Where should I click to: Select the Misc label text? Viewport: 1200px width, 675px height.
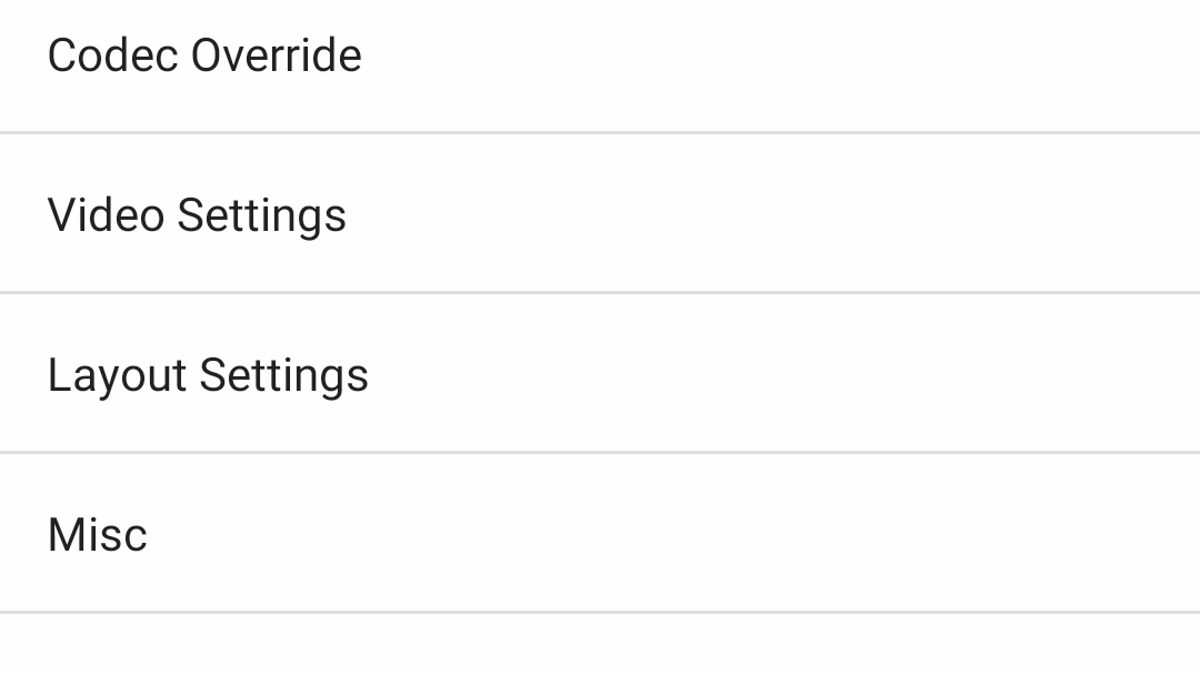98,535
